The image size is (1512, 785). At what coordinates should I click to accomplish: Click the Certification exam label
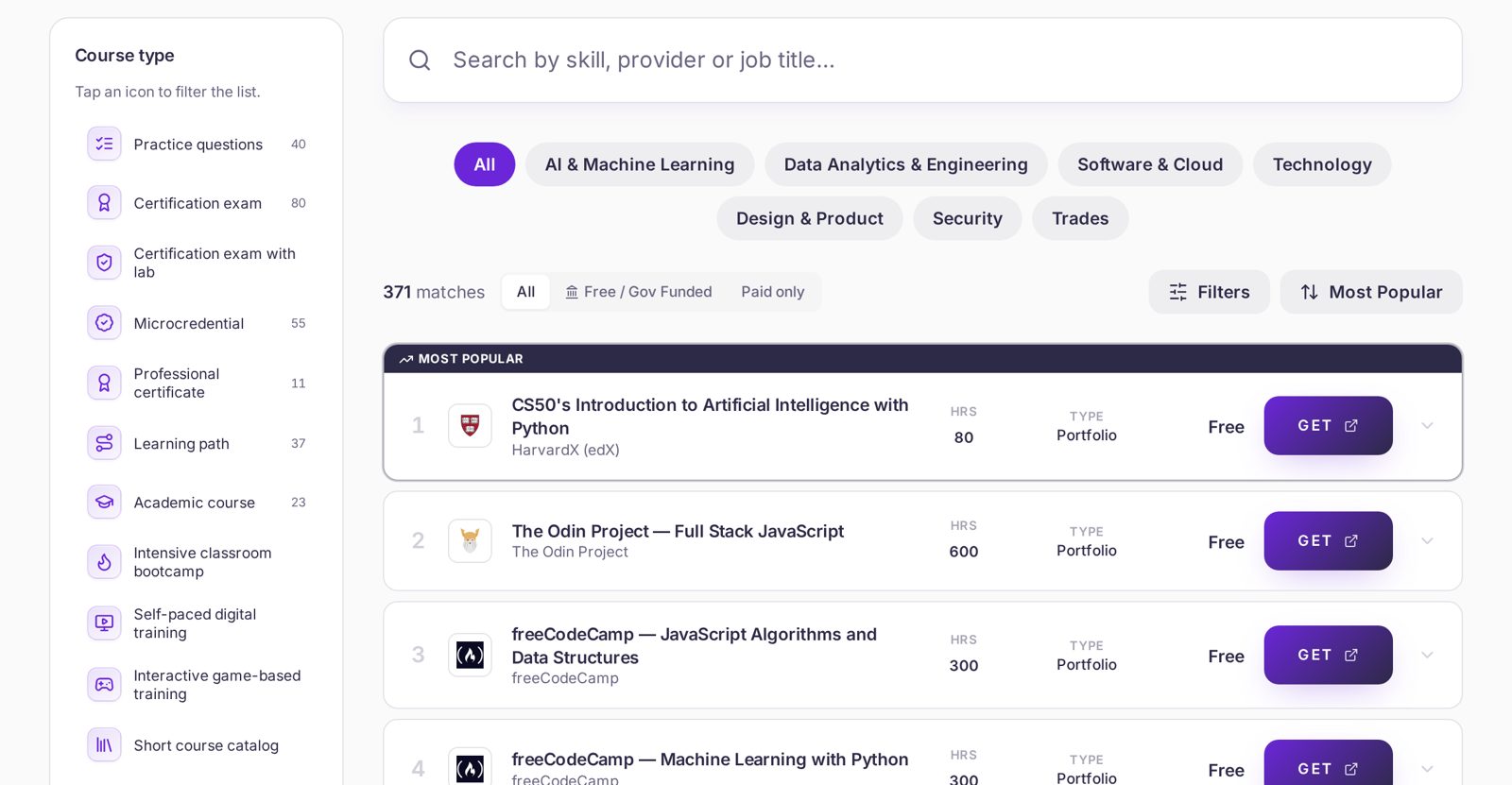(198, 203)
